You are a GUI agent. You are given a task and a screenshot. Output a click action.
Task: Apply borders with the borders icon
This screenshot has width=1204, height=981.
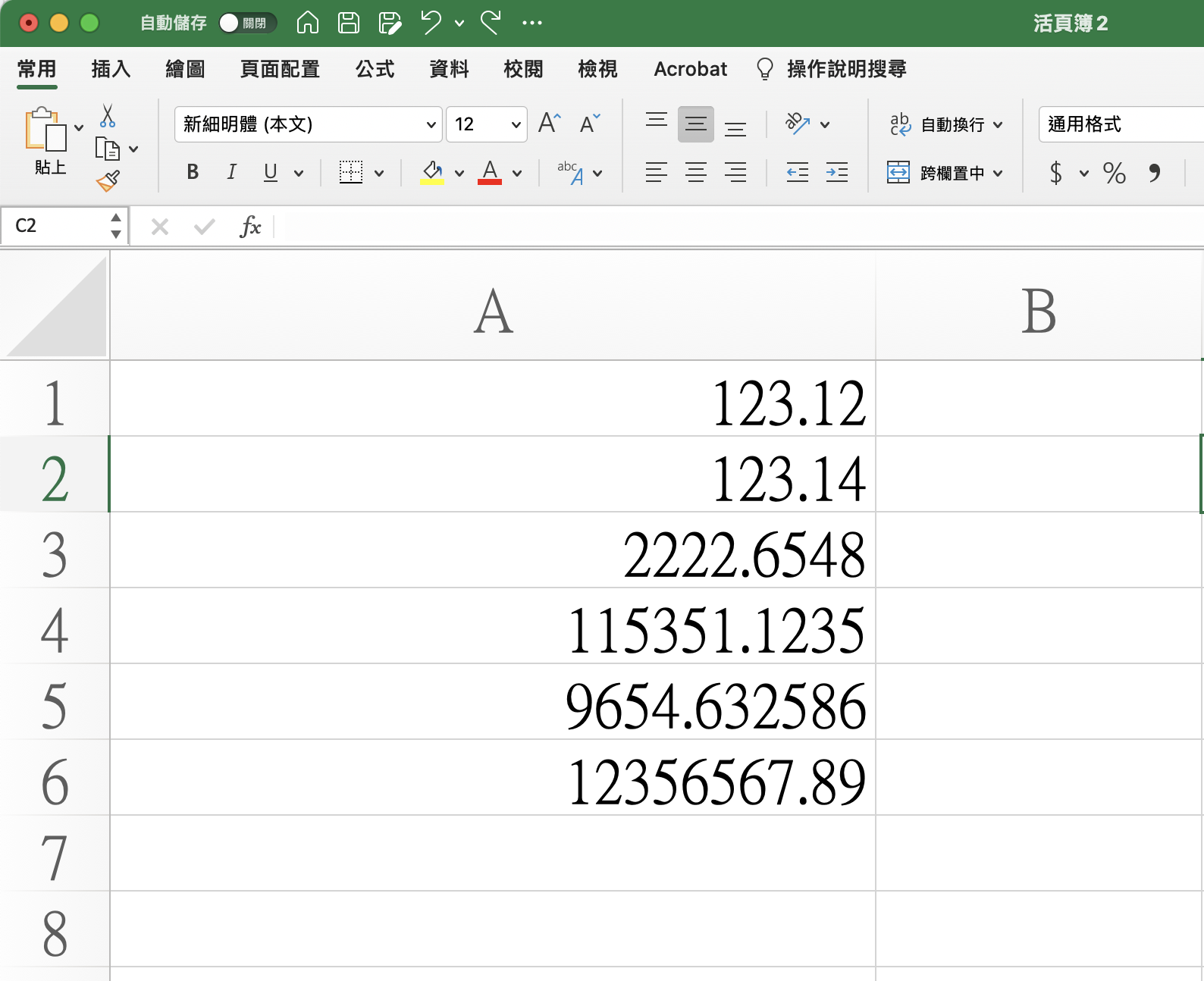click(350, 173)
